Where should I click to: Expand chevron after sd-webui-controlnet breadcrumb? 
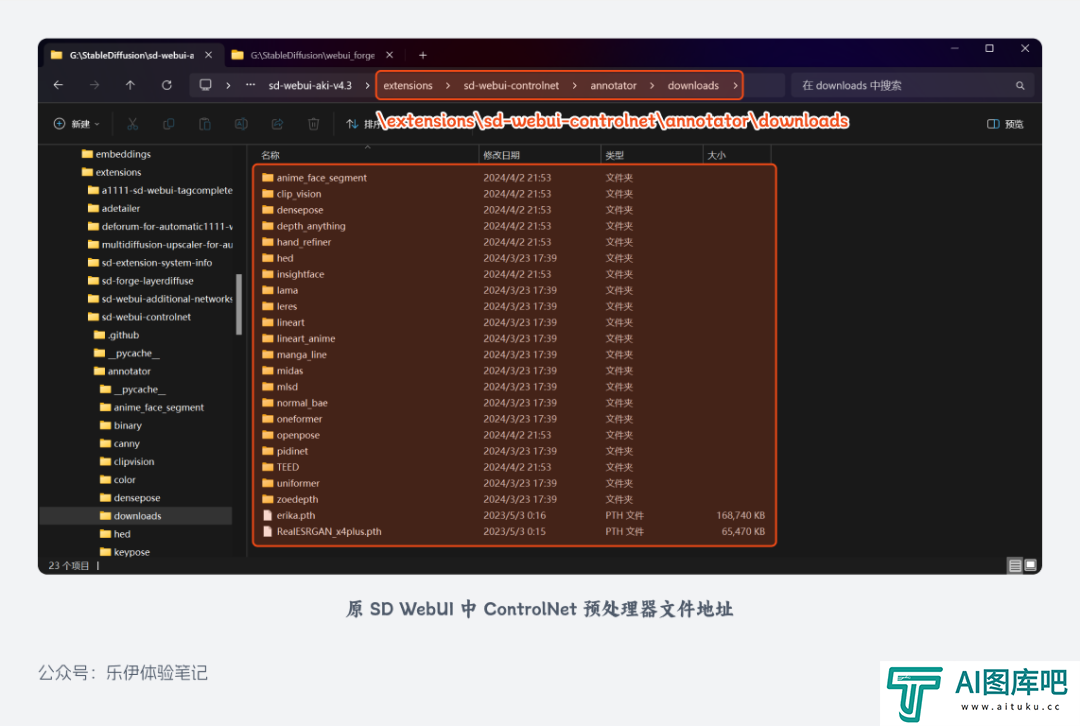tap(574, 85)
